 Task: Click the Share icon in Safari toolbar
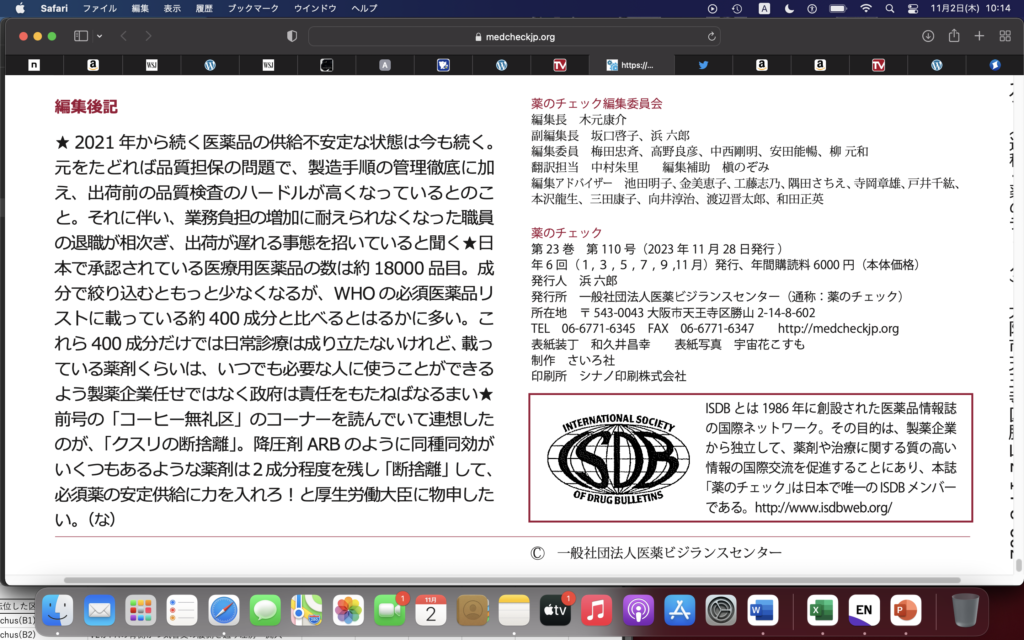953,37
